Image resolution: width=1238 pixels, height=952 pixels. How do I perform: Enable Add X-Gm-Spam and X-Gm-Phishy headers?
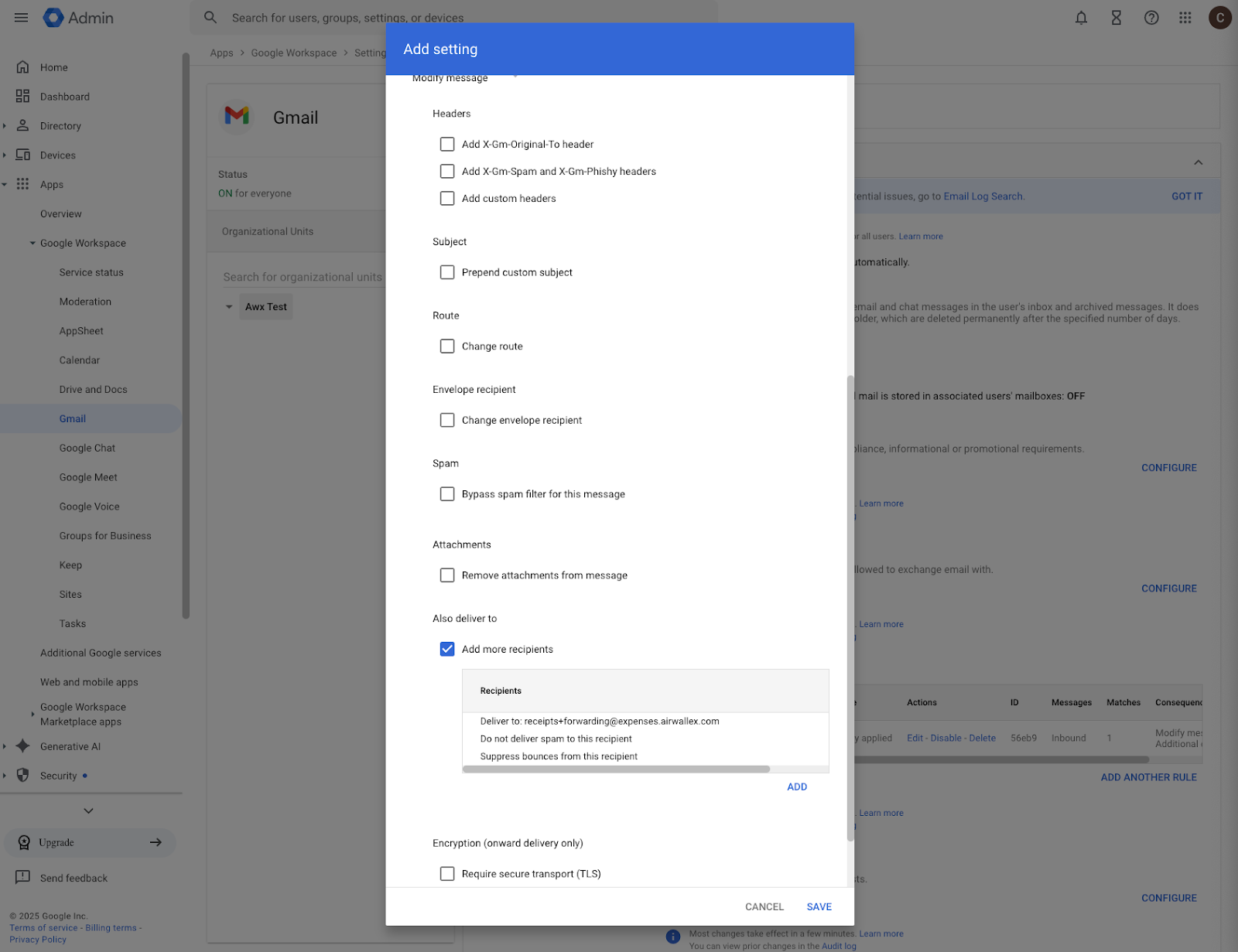coord(447,171)
